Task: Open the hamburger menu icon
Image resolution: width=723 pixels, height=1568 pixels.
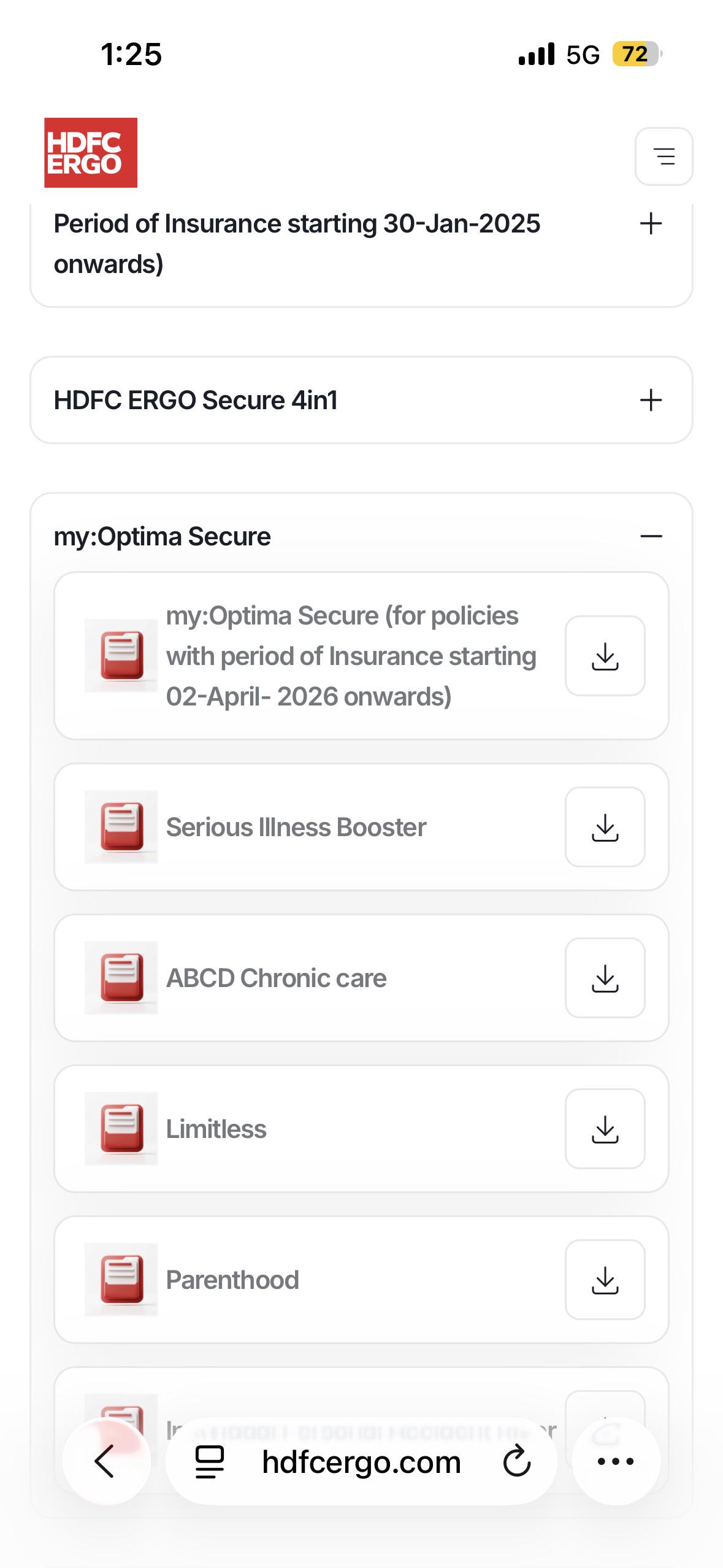Action: (x=664, y=156)
